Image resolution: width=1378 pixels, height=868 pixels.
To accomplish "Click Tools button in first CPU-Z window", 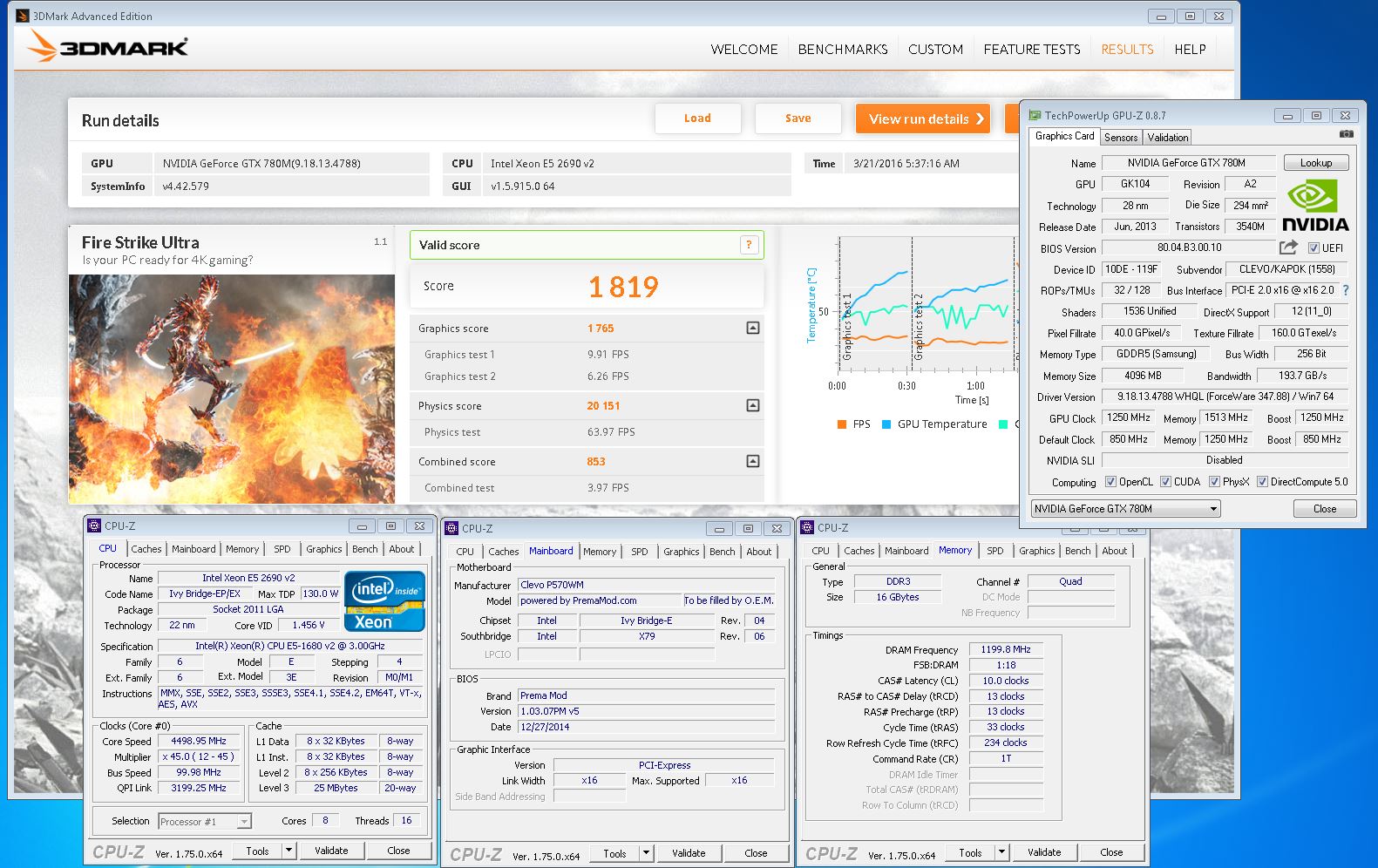I will (x=258, y=851).
